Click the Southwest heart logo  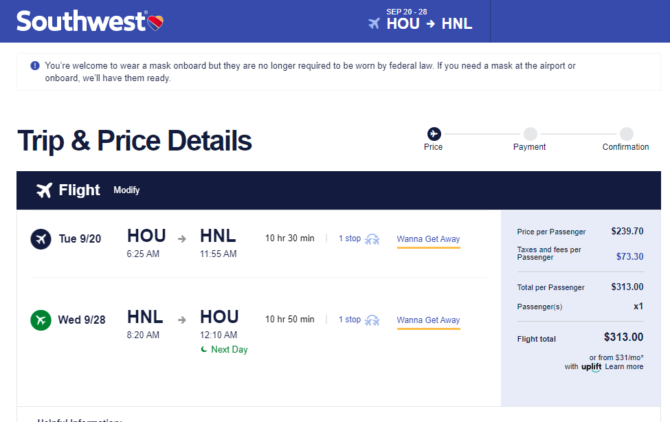[156, 22]
